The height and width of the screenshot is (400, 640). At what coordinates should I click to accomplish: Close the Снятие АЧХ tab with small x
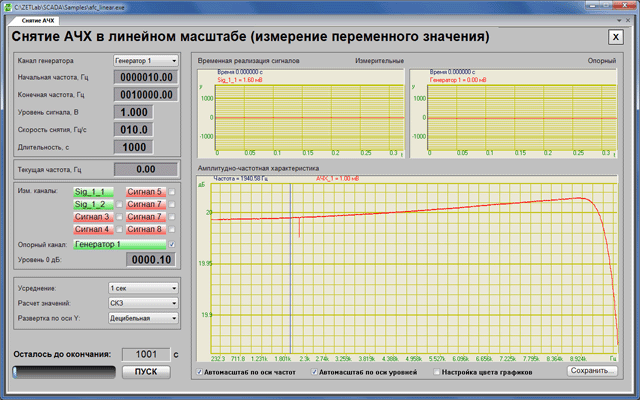pyautogui.click(x=629, y=20)
